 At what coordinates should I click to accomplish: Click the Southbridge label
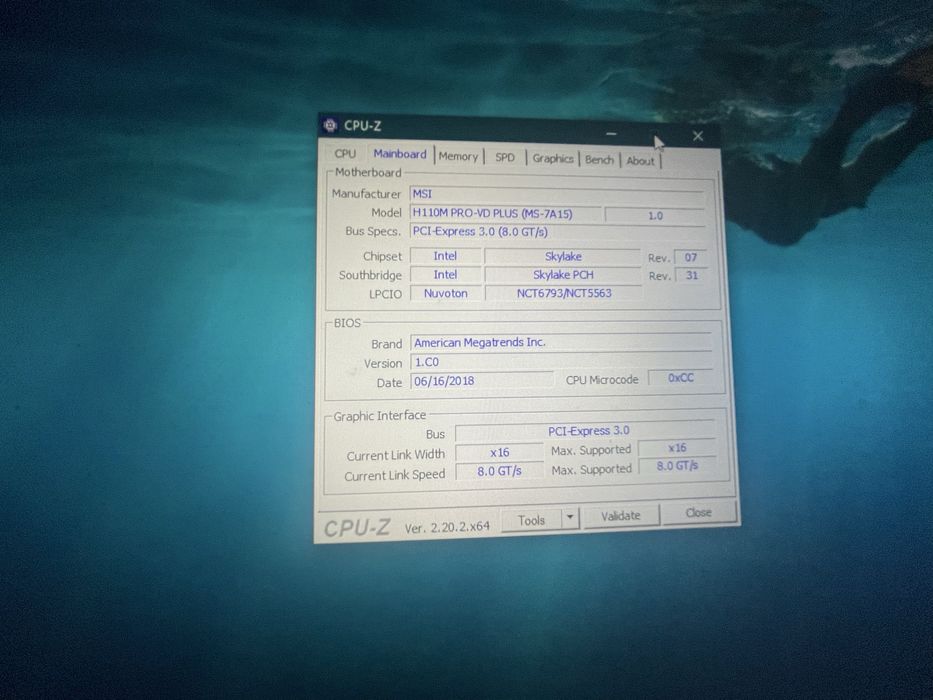point(370,275)
